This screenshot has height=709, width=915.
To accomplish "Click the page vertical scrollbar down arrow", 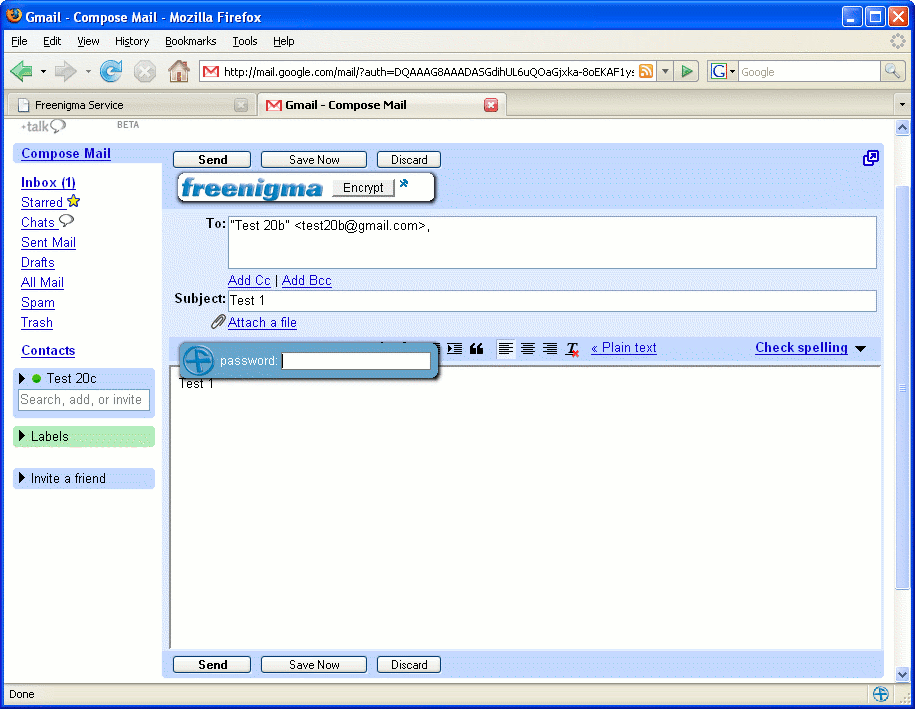I will pos(903,673).
